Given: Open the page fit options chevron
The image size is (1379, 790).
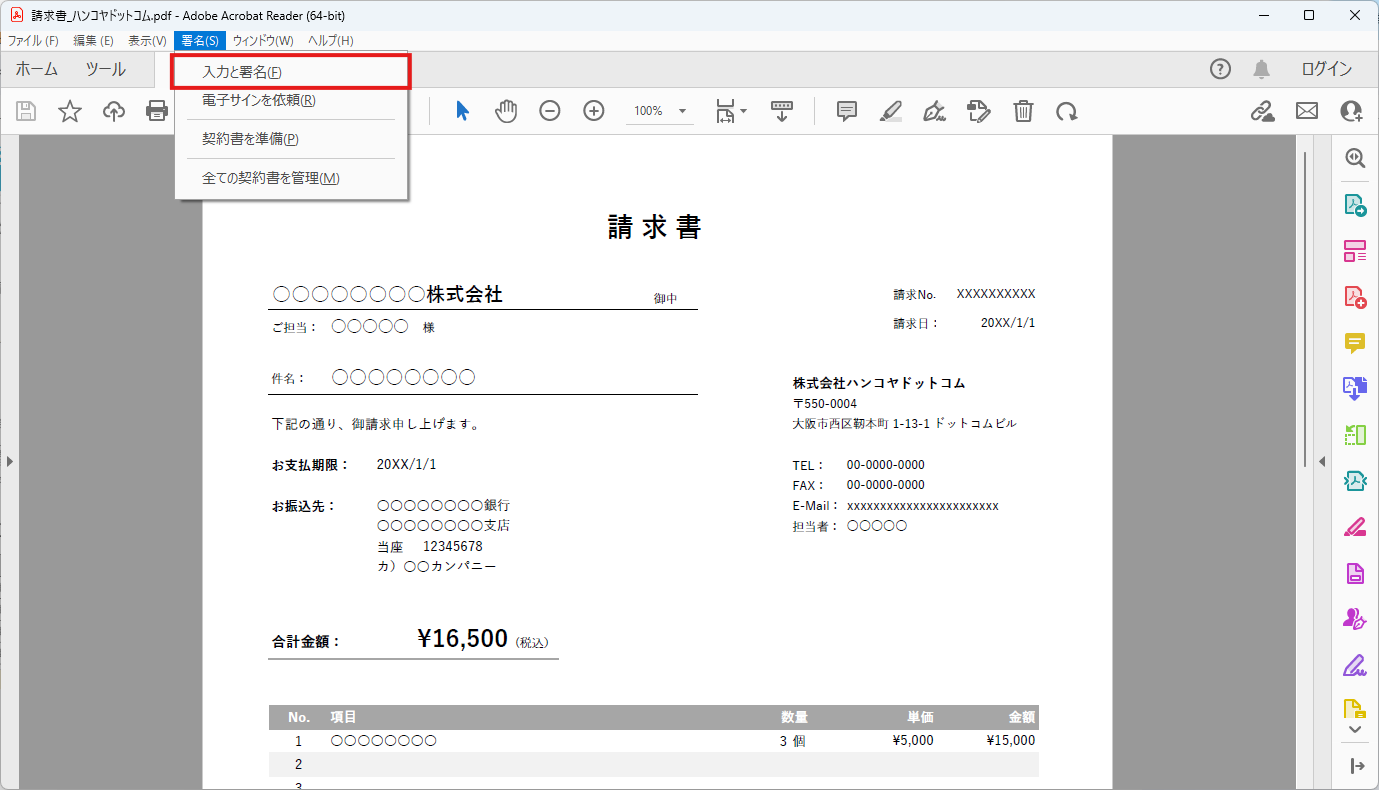Looking at the screenshot, I should click(742, 110).
